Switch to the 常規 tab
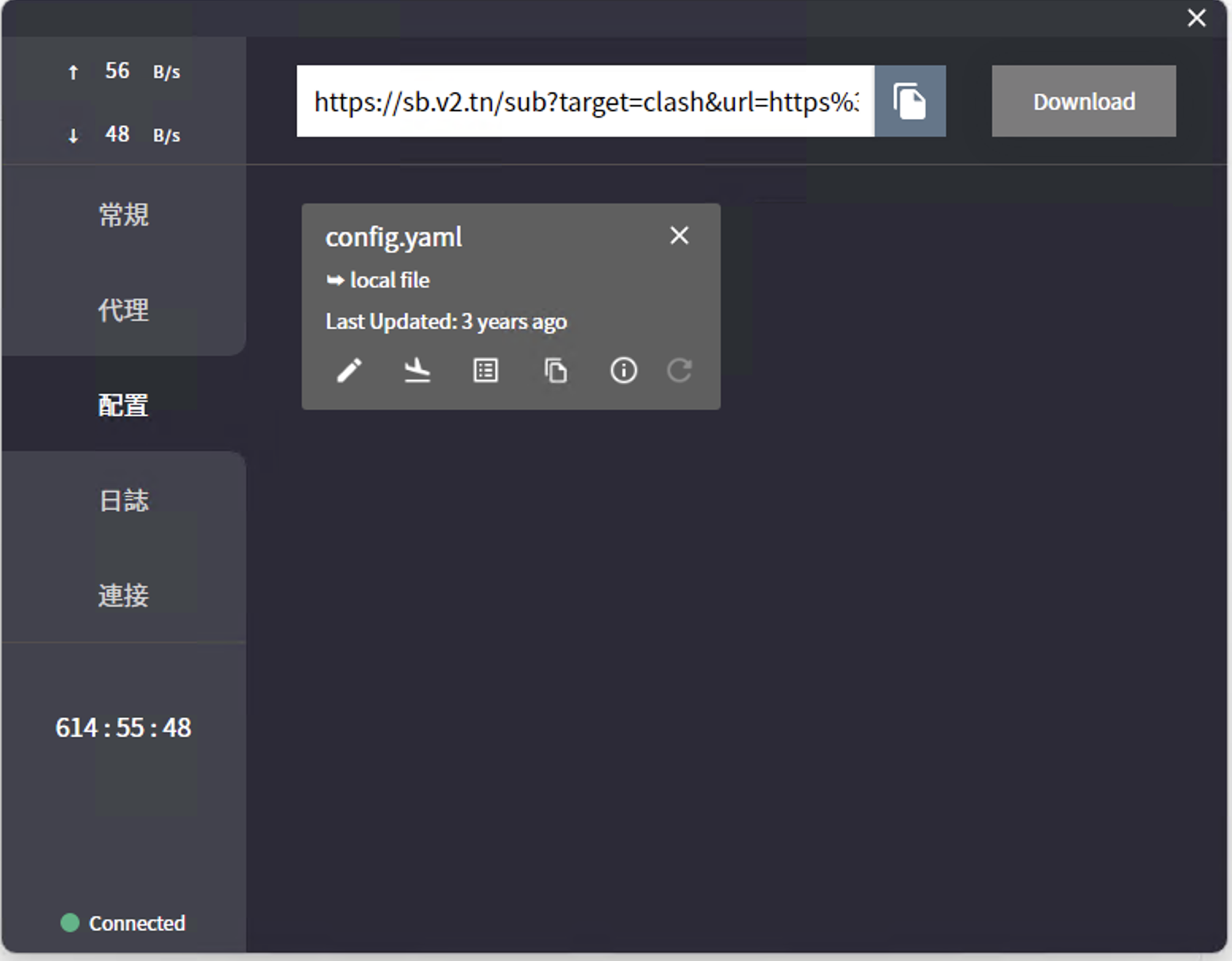Image resolution: width=1232 pixels, height=961 pixels. click(x=123, y=214)
